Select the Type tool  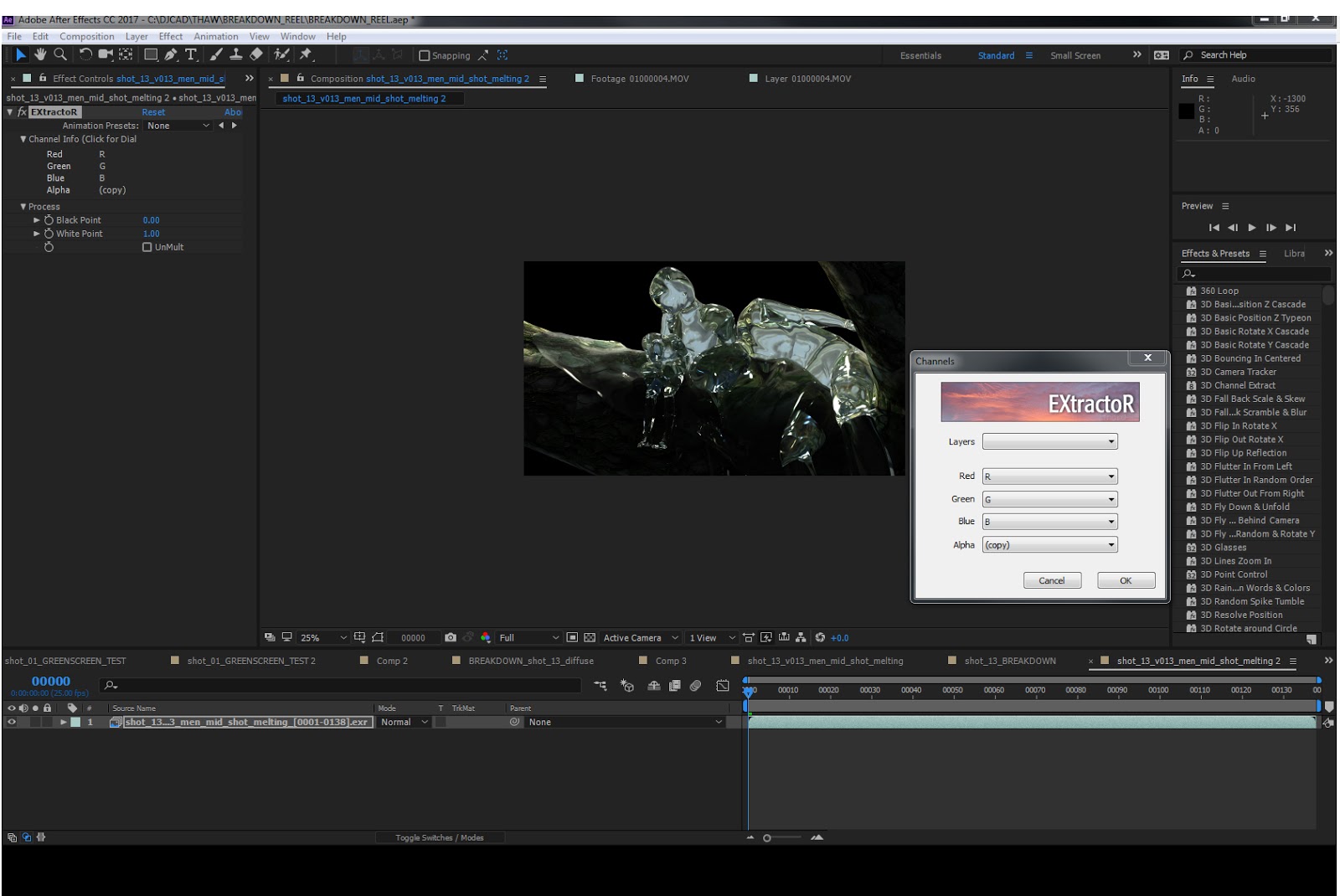[x=191, y=54]
